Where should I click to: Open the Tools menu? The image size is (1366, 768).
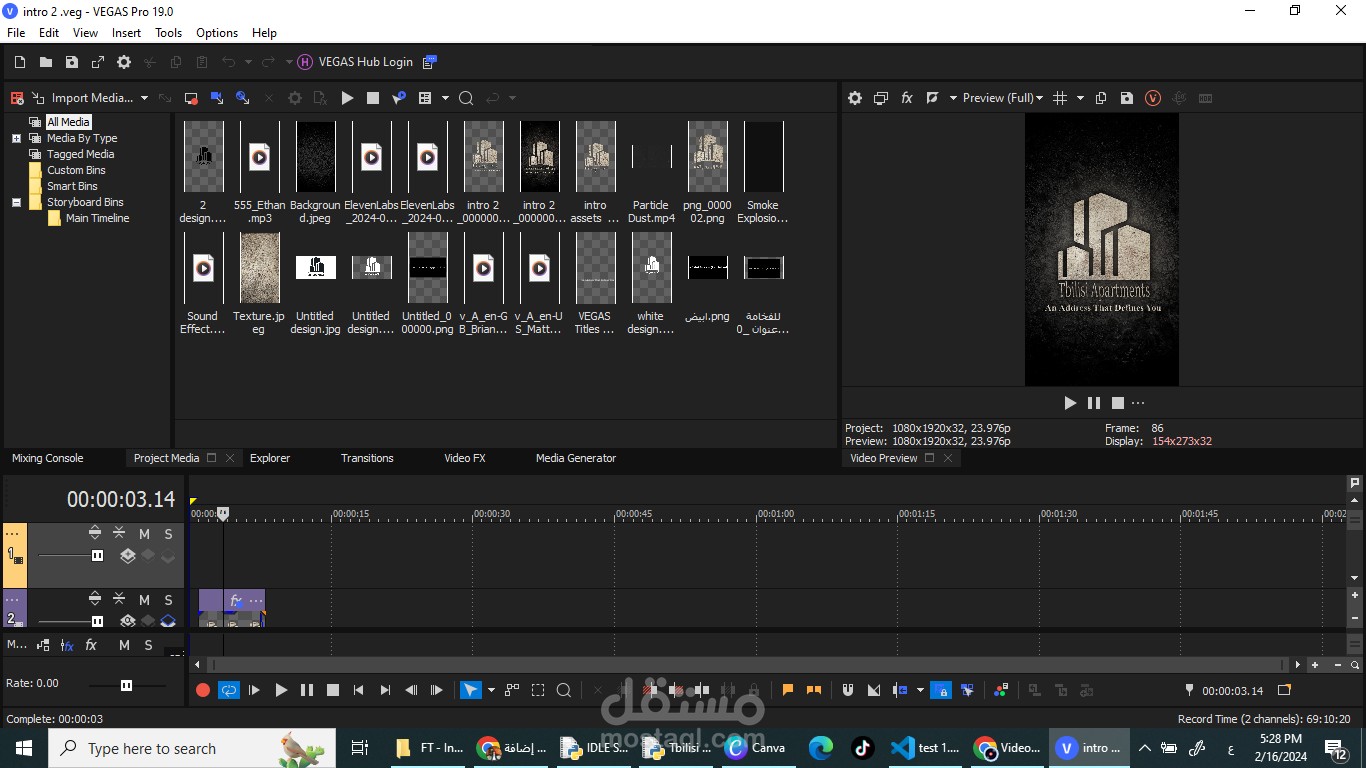[x=168, y=33]
